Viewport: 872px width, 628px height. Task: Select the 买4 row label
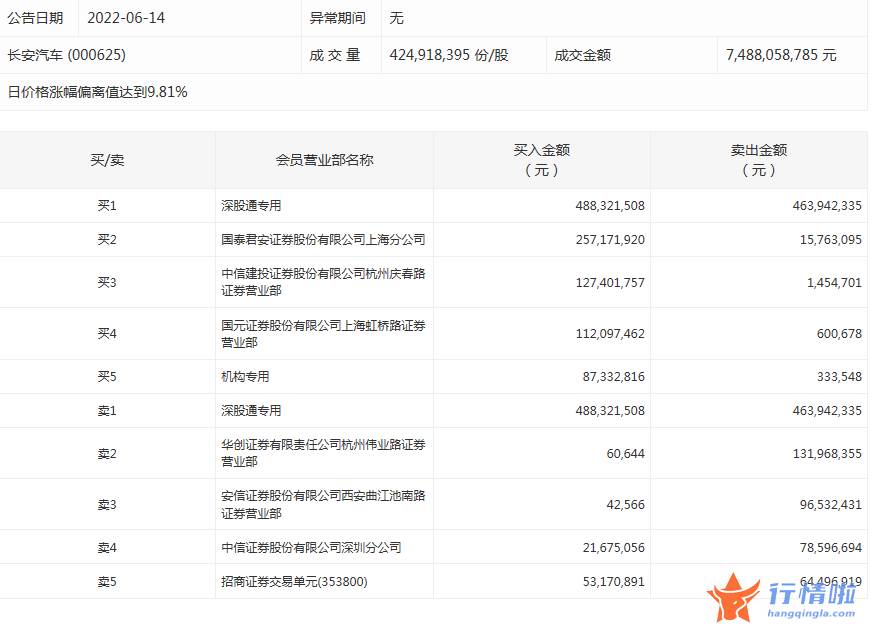point(107,334)
